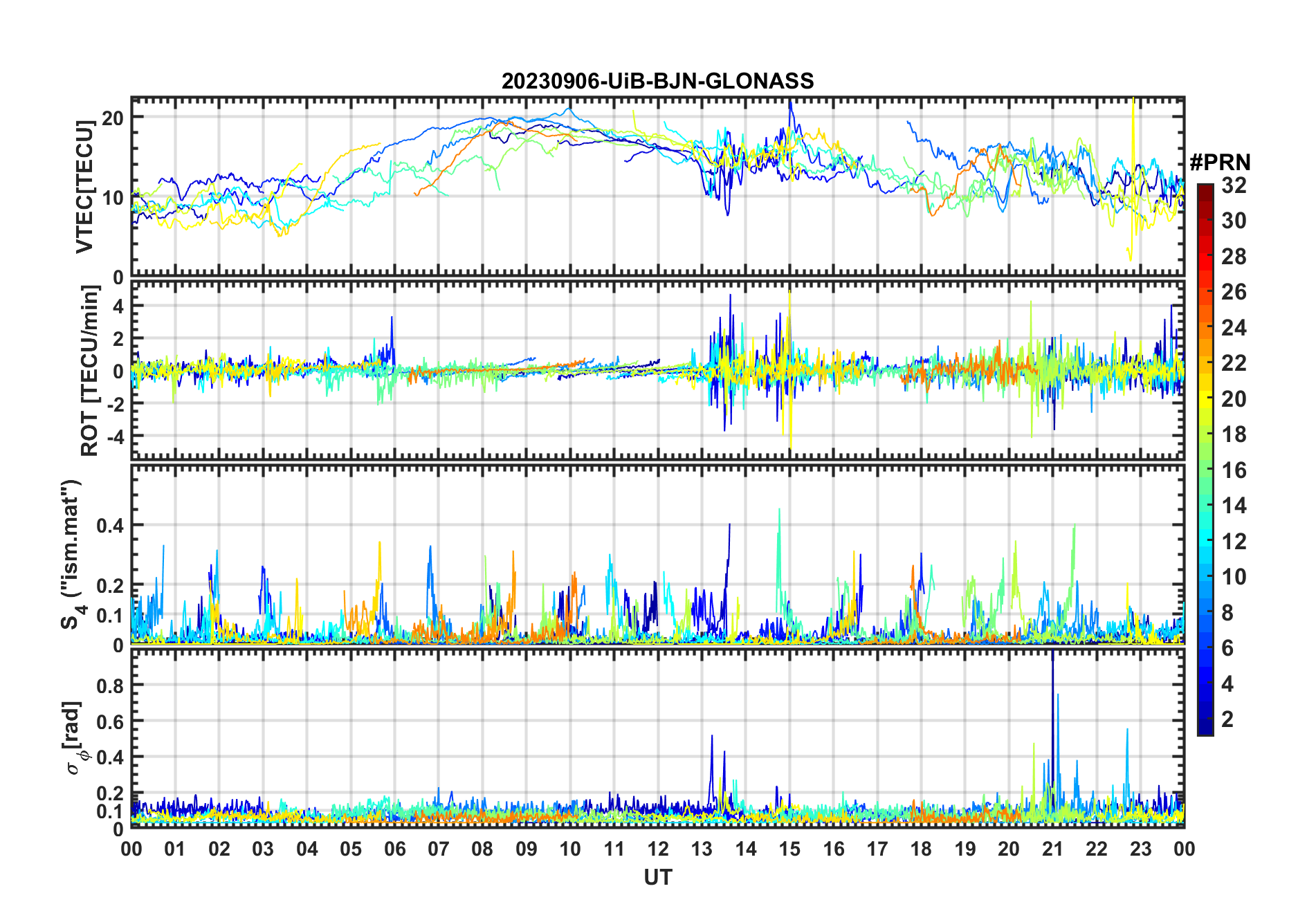Screen dimensions: 1316x920
Task: Click tick label 20 on the PRN colorbar
Action: click(x=1234, y=399)
